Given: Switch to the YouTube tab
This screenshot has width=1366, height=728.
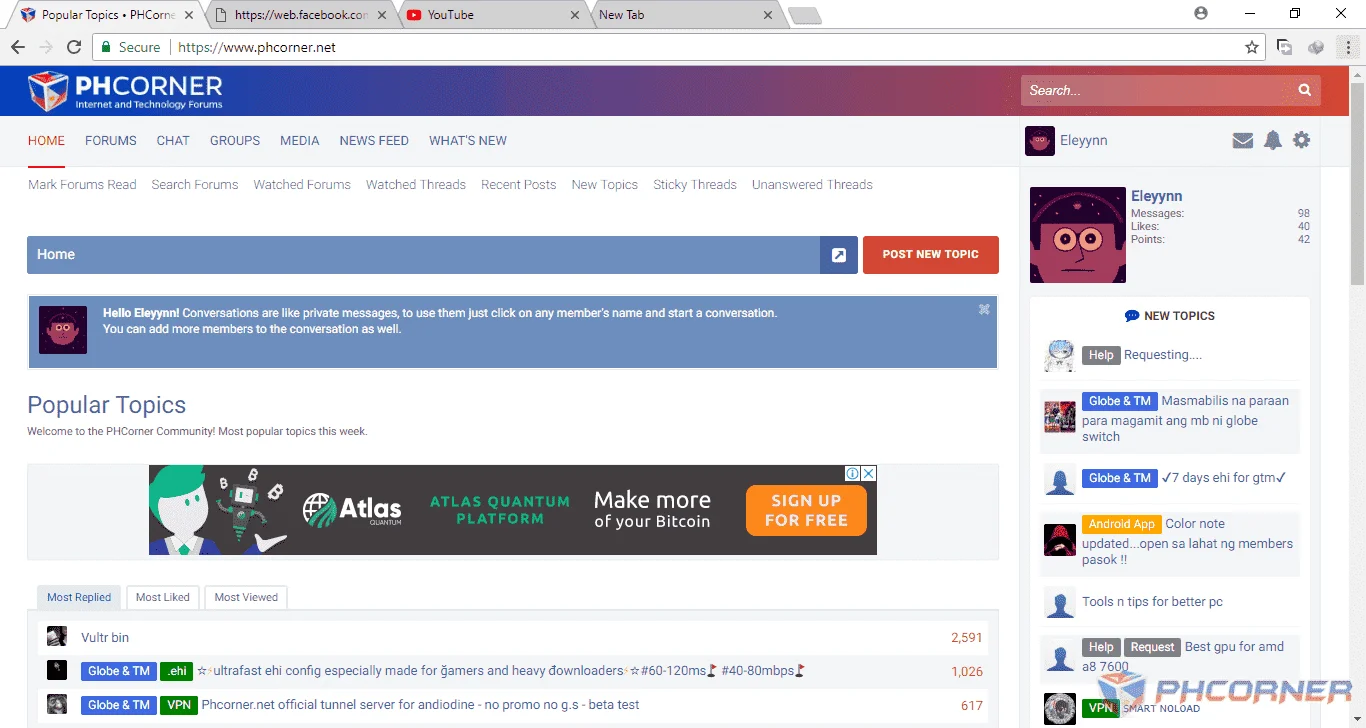Looking at the screenshot, I should coord(492,15).
